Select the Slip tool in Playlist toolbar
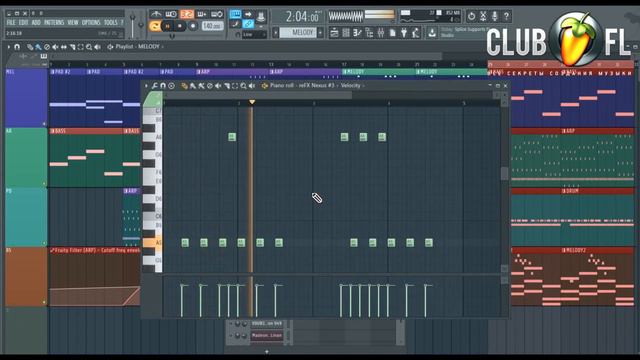The width and height of the screenshot is (640, 360). [64, 47]
